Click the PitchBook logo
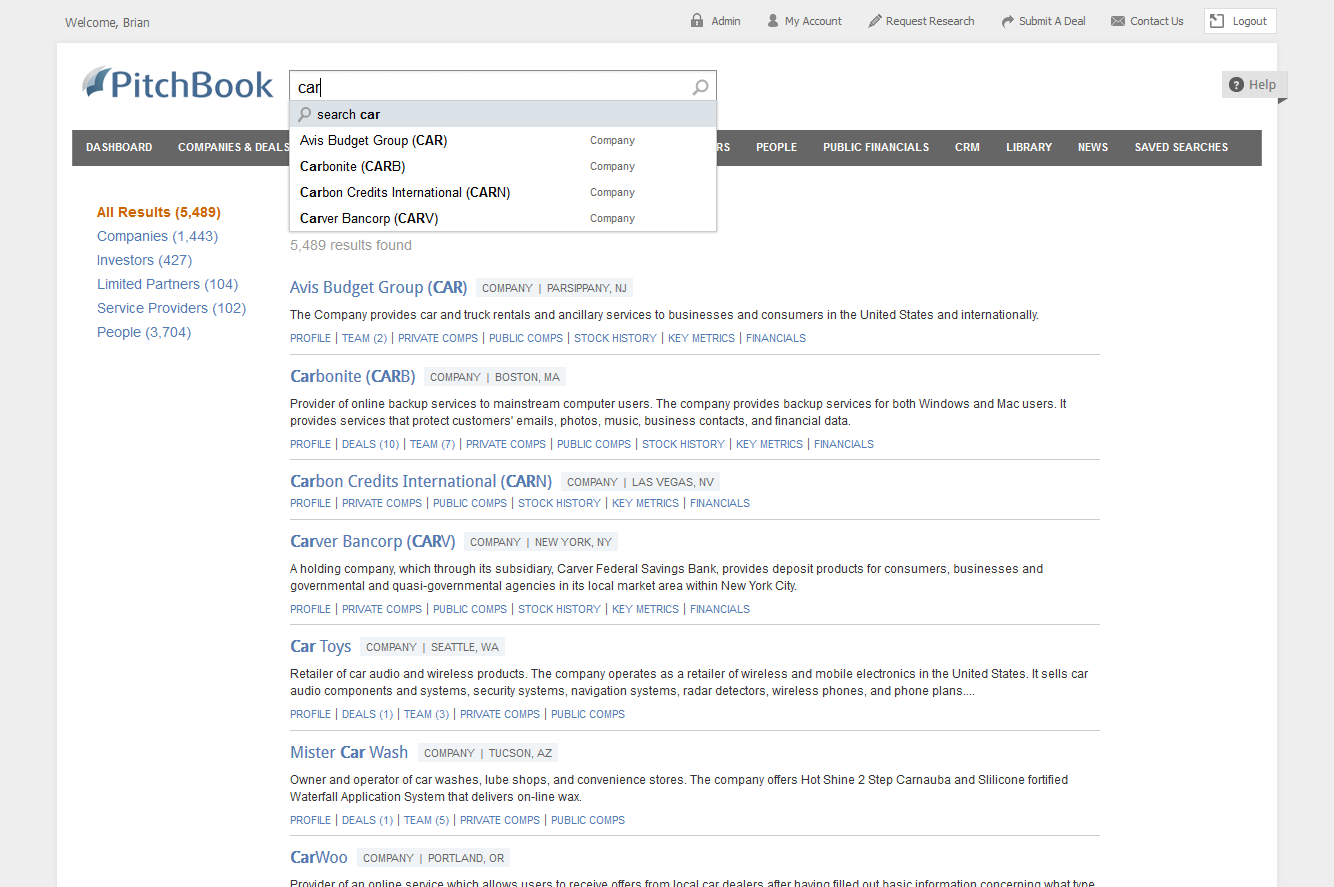The width and height of the screenshot is (1334, 887). [x=178, y=84]
